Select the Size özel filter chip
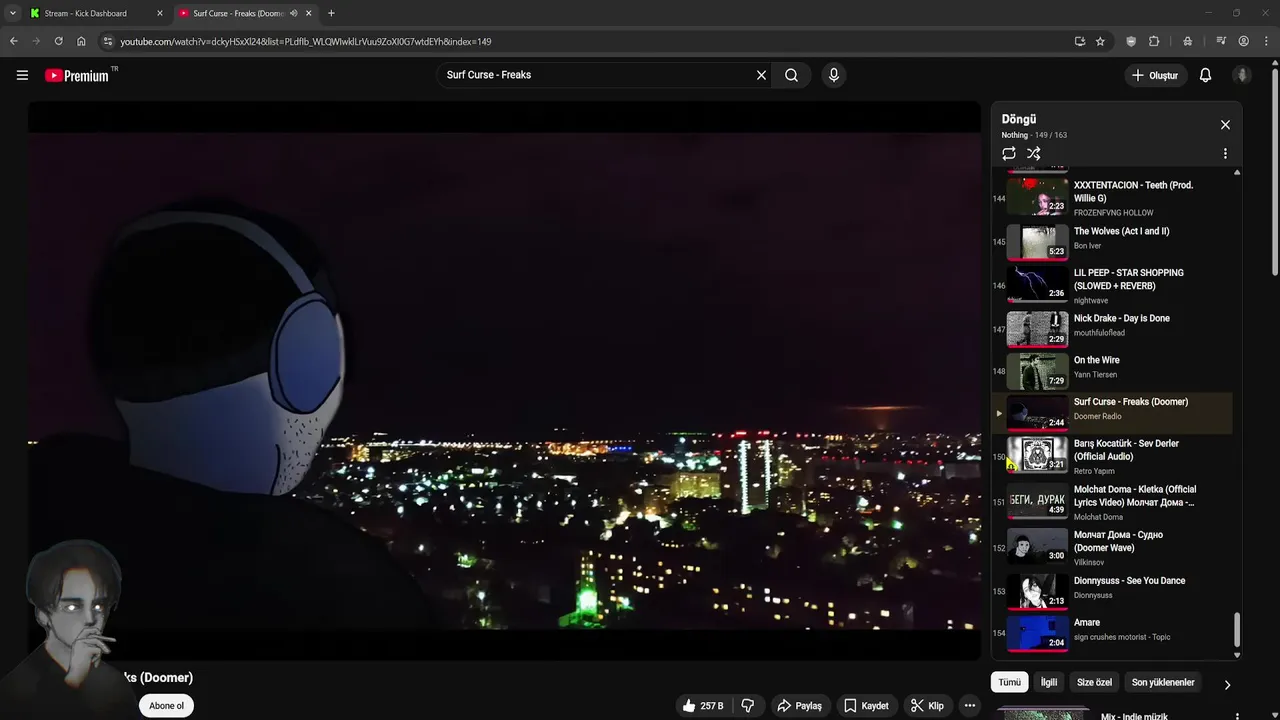 pyautogui.click(x=1094, y=682)
